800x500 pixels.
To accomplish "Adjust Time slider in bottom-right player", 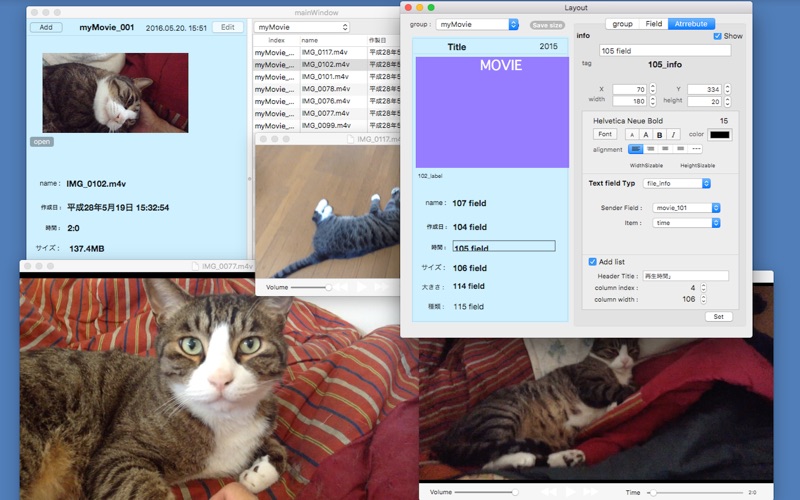I will click(695, 493).
